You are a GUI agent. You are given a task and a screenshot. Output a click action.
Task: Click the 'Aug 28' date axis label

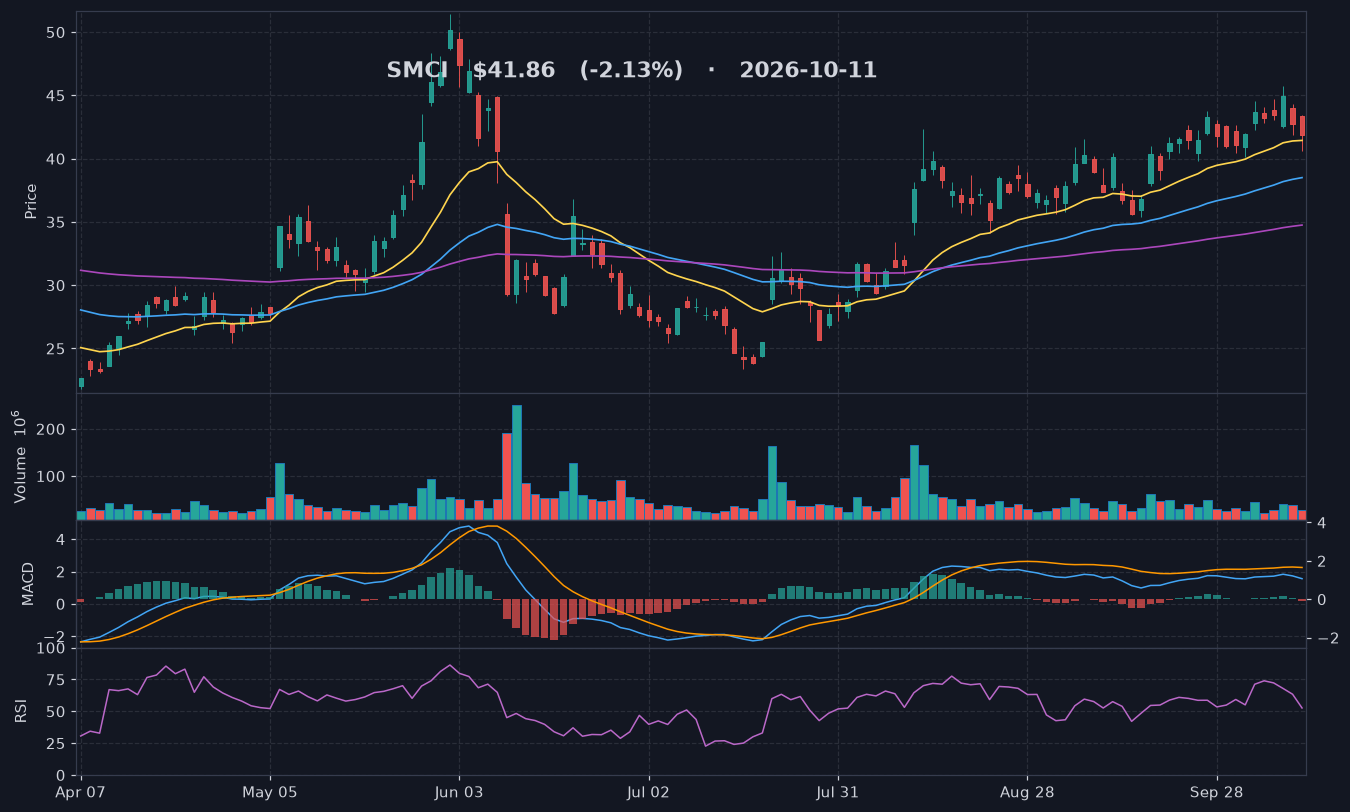click(x=1028, y=792)
